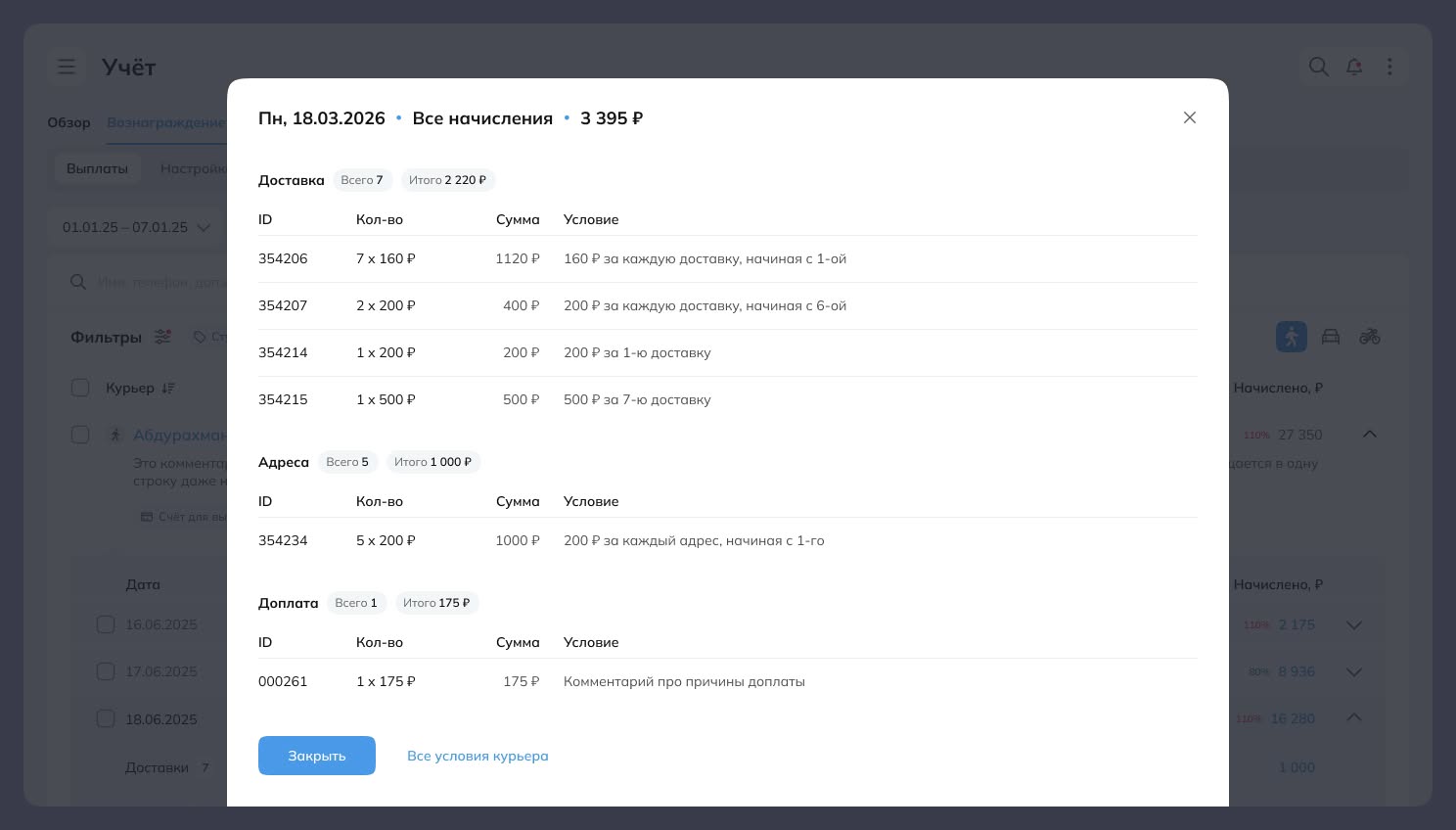Open the three-dot more options menu
Screen dimensions: 1456x830
click(1389, 67)
